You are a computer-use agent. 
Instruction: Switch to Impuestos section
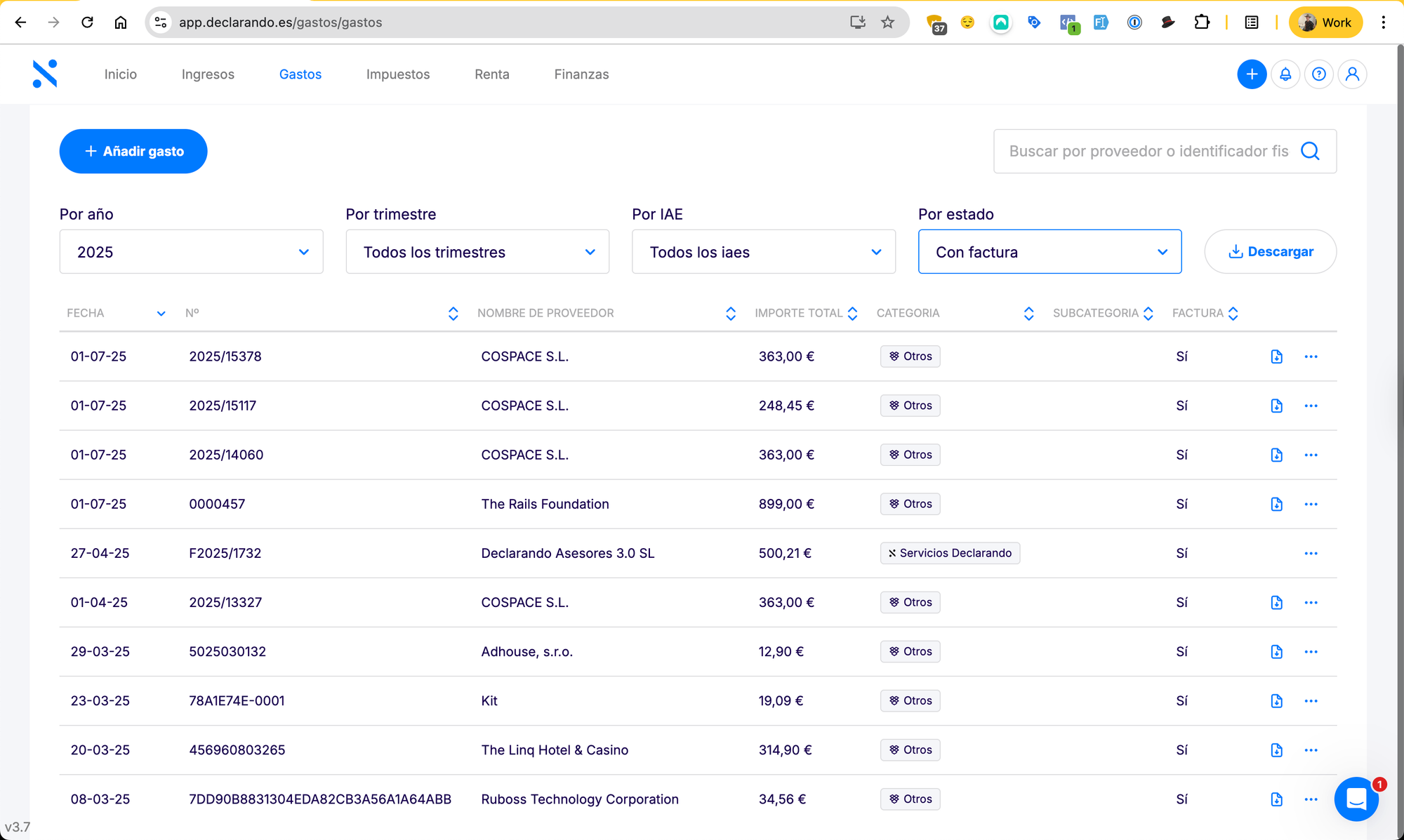click(398, 74)
